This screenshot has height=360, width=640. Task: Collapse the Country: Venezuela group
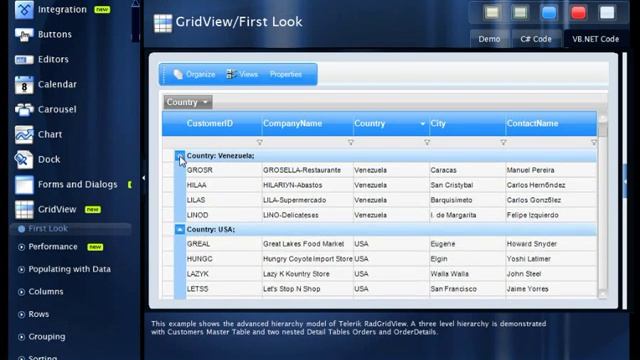(x=180, y=156)
